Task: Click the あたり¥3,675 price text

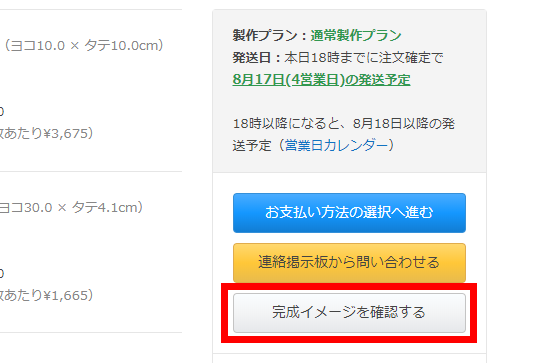Action: (46, 133)
